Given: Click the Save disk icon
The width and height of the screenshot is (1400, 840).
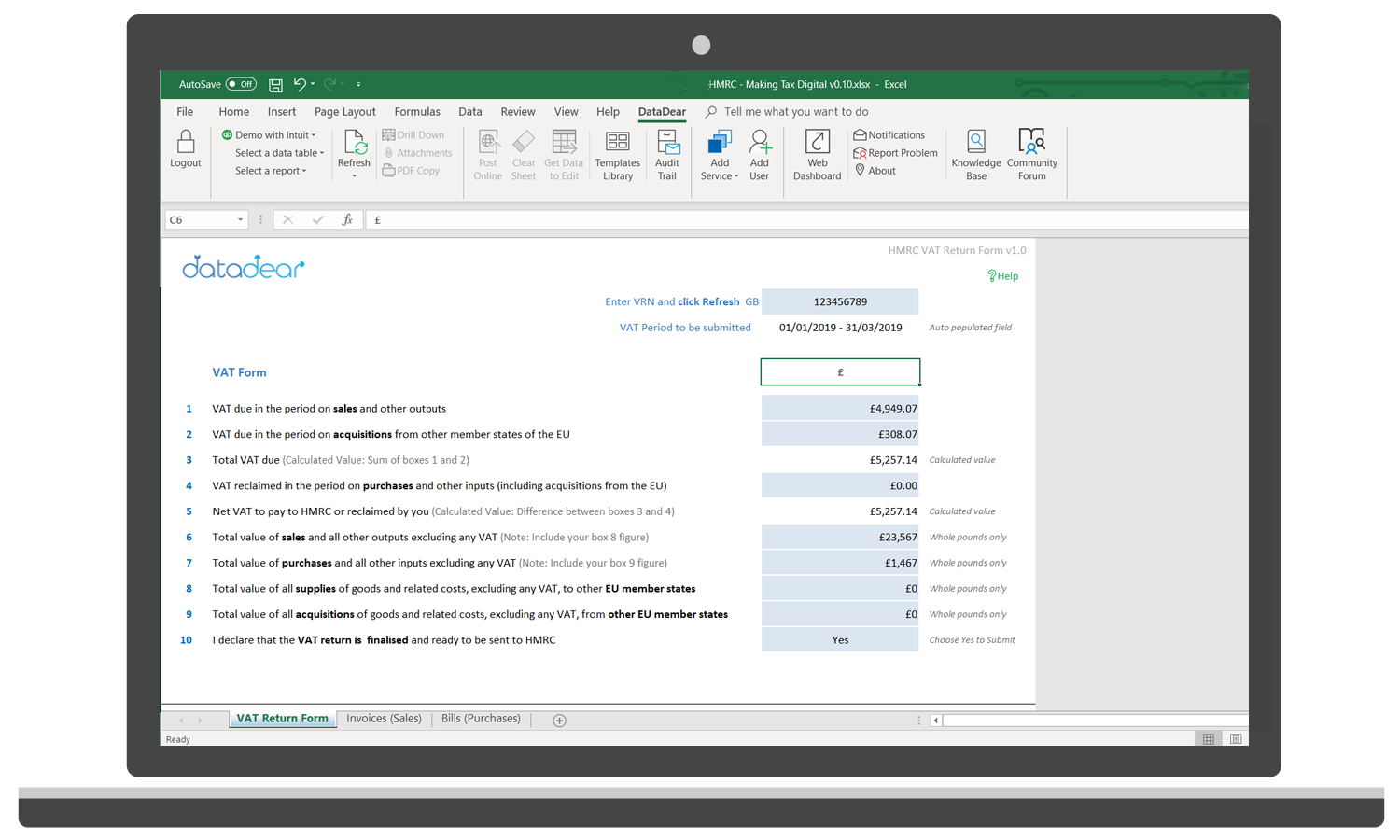Looking at the screenshot, I should (275, 85).
